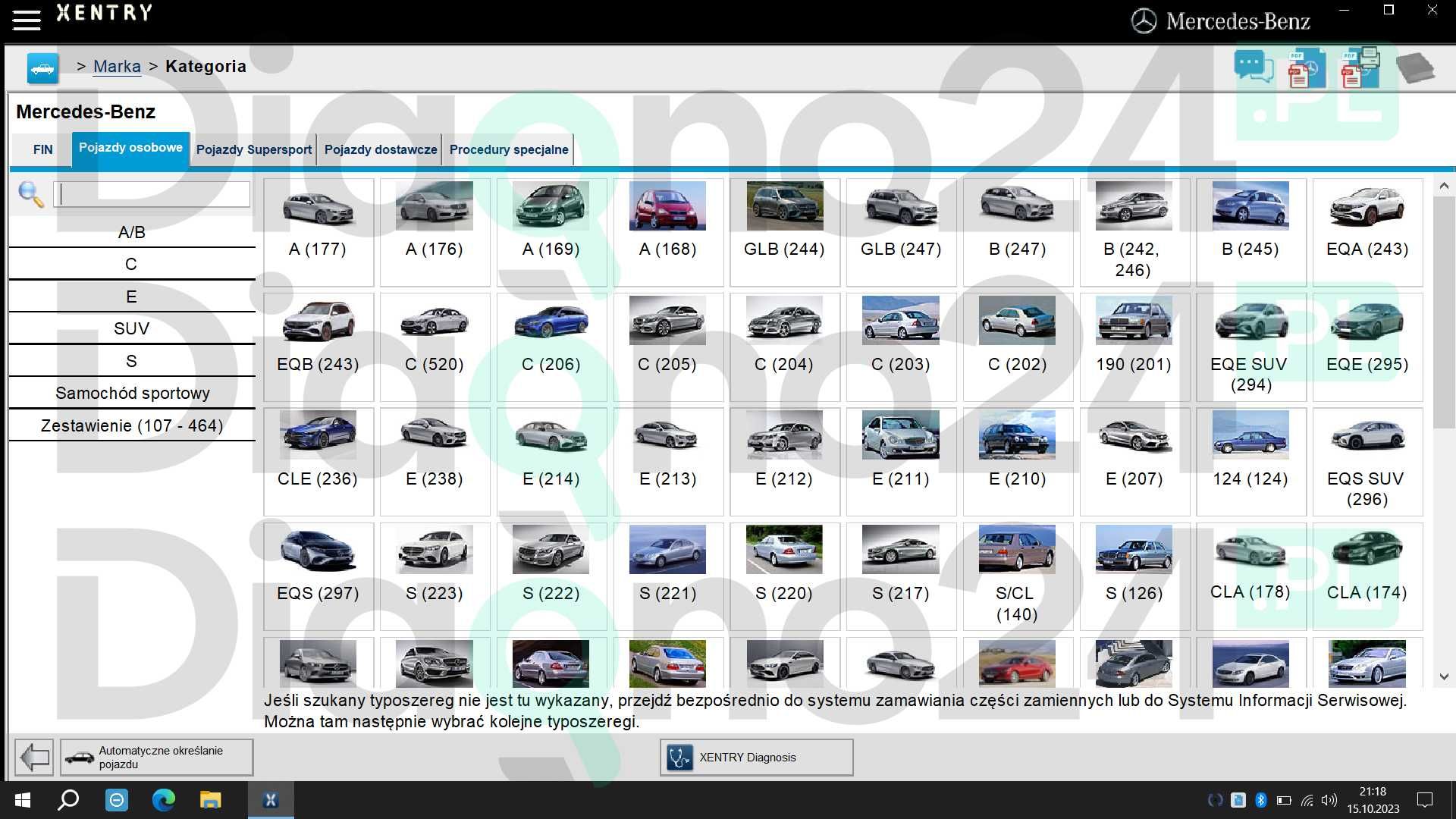Open the PDF history document icon
The image size is (1456, 819).
pos(1307,67)
